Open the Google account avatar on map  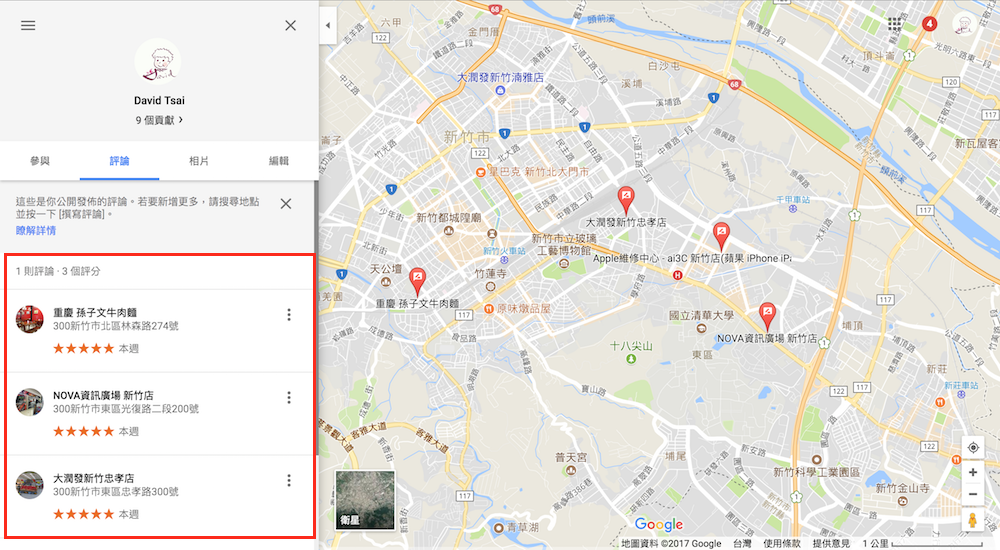(964, 24)
